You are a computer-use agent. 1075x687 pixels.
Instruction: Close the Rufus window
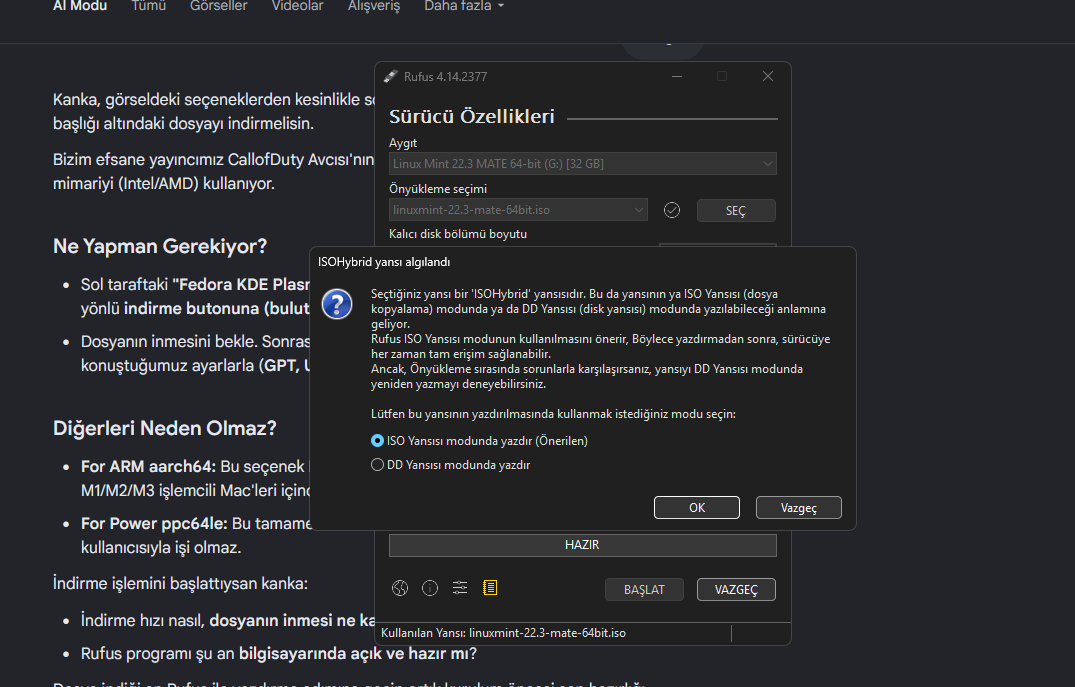(768, 76)
